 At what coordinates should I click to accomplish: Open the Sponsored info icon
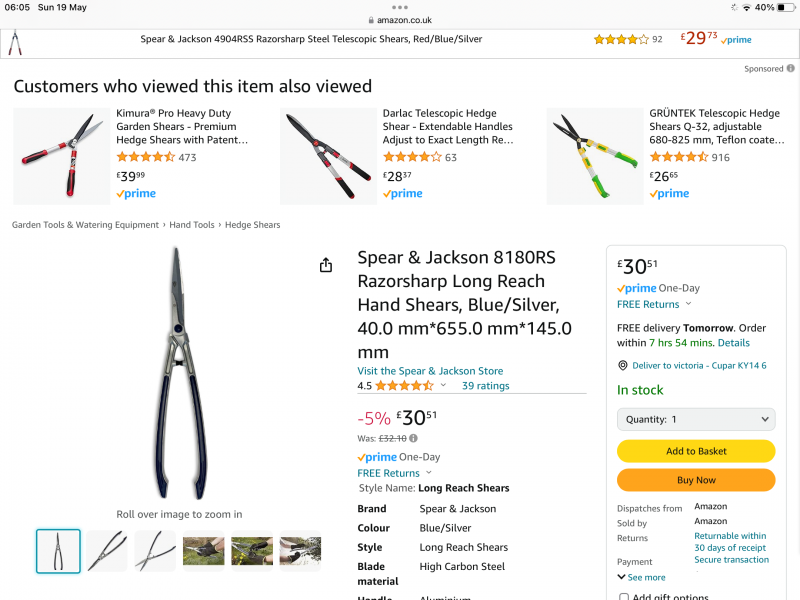[791, 69]
